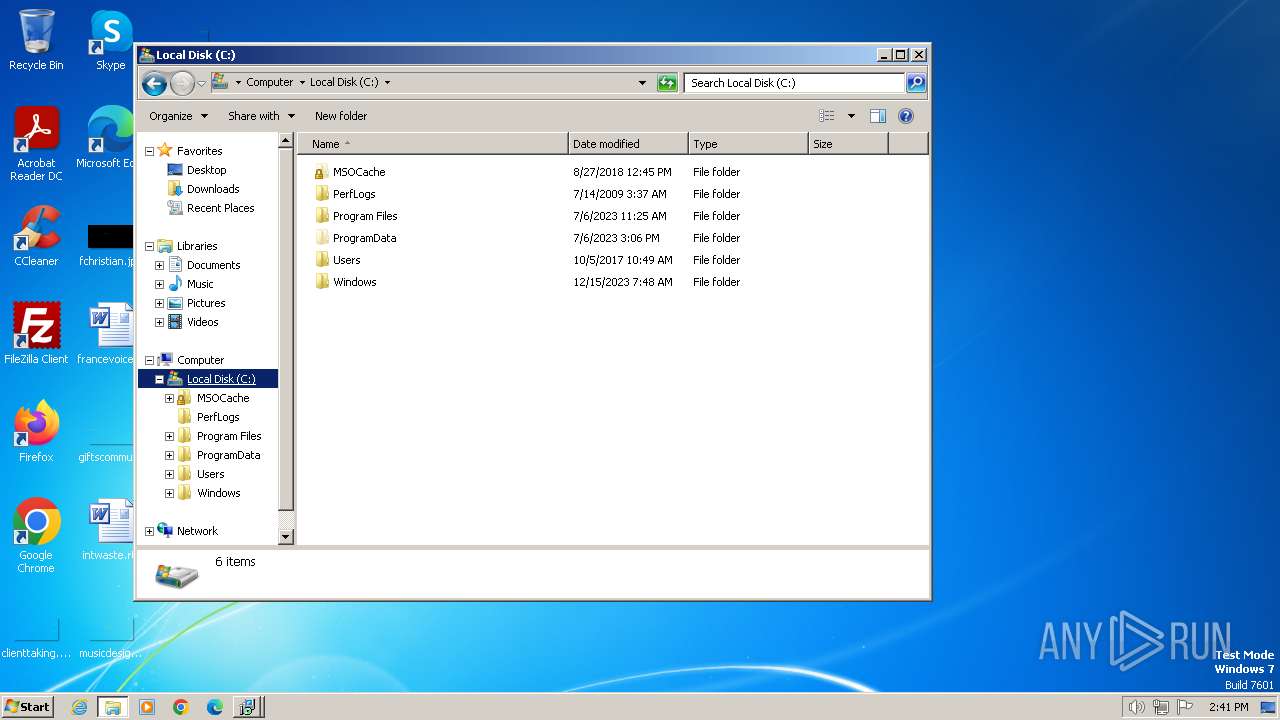Open Acrobat Reader DC desktop icon
This screenshot has height=720, width=1280.
pyautogui.click(x=36, y=145)
